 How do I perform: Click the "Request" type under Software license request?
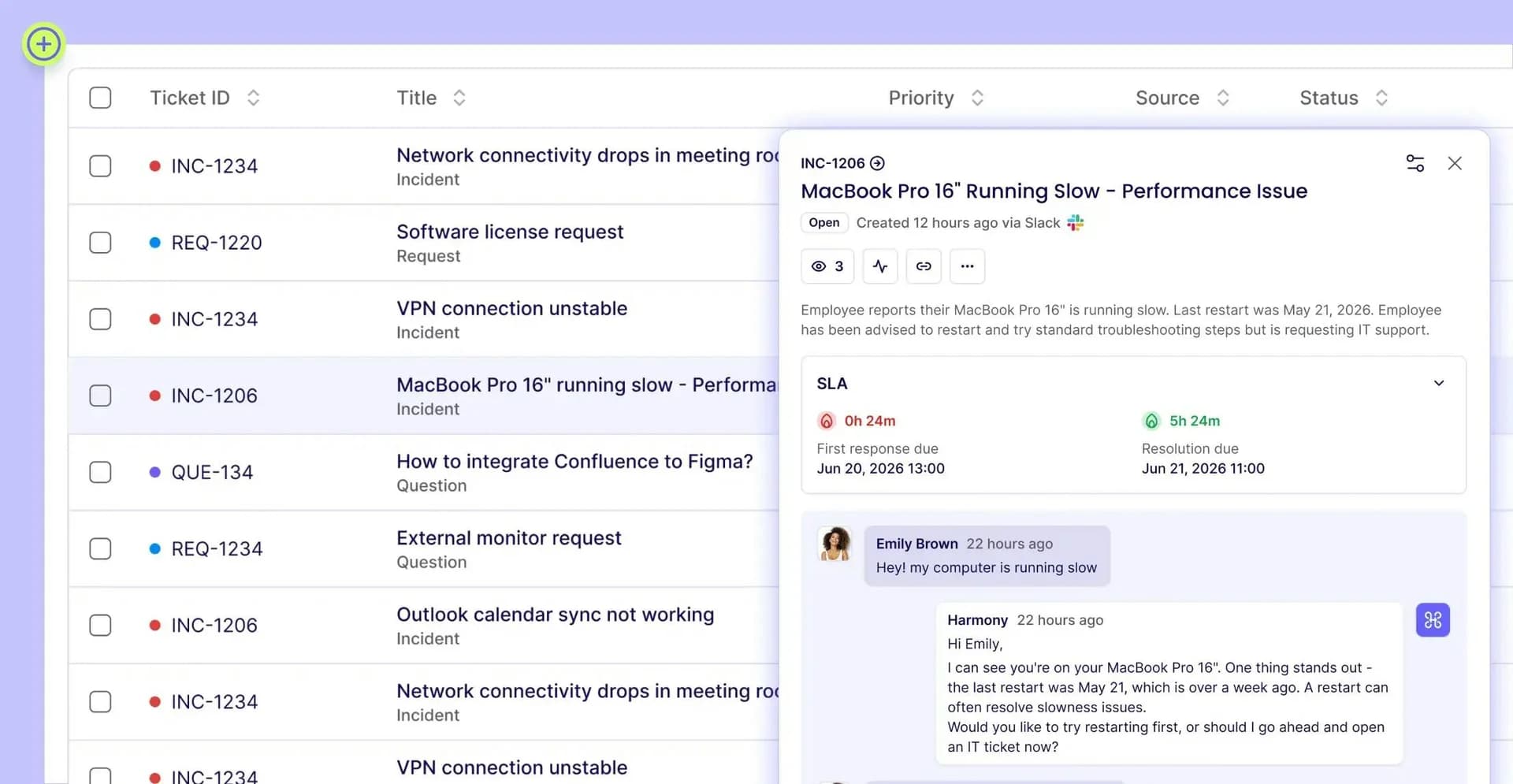[428, 256]
